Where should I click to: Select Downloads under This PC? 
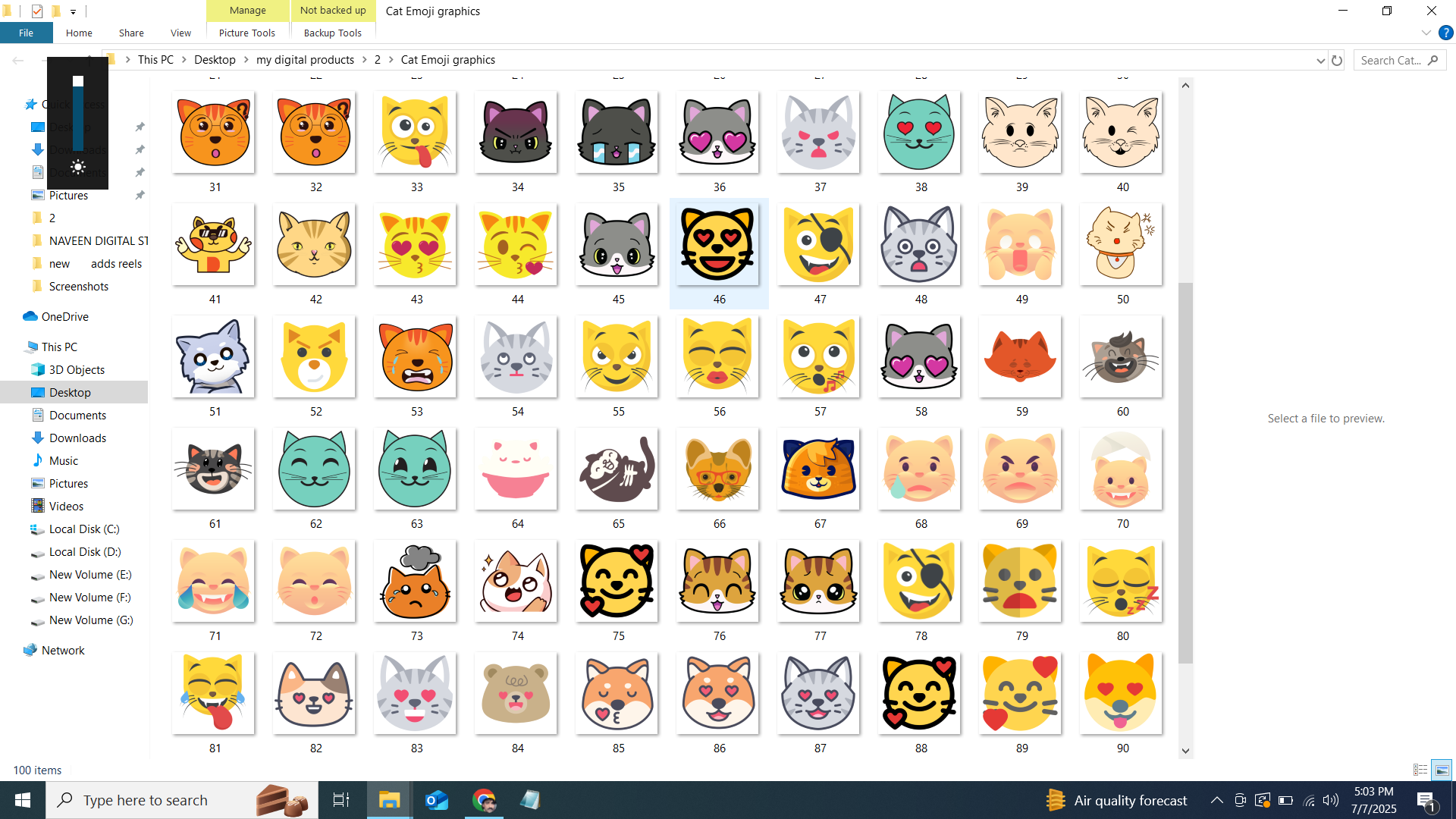click(77, 438)
